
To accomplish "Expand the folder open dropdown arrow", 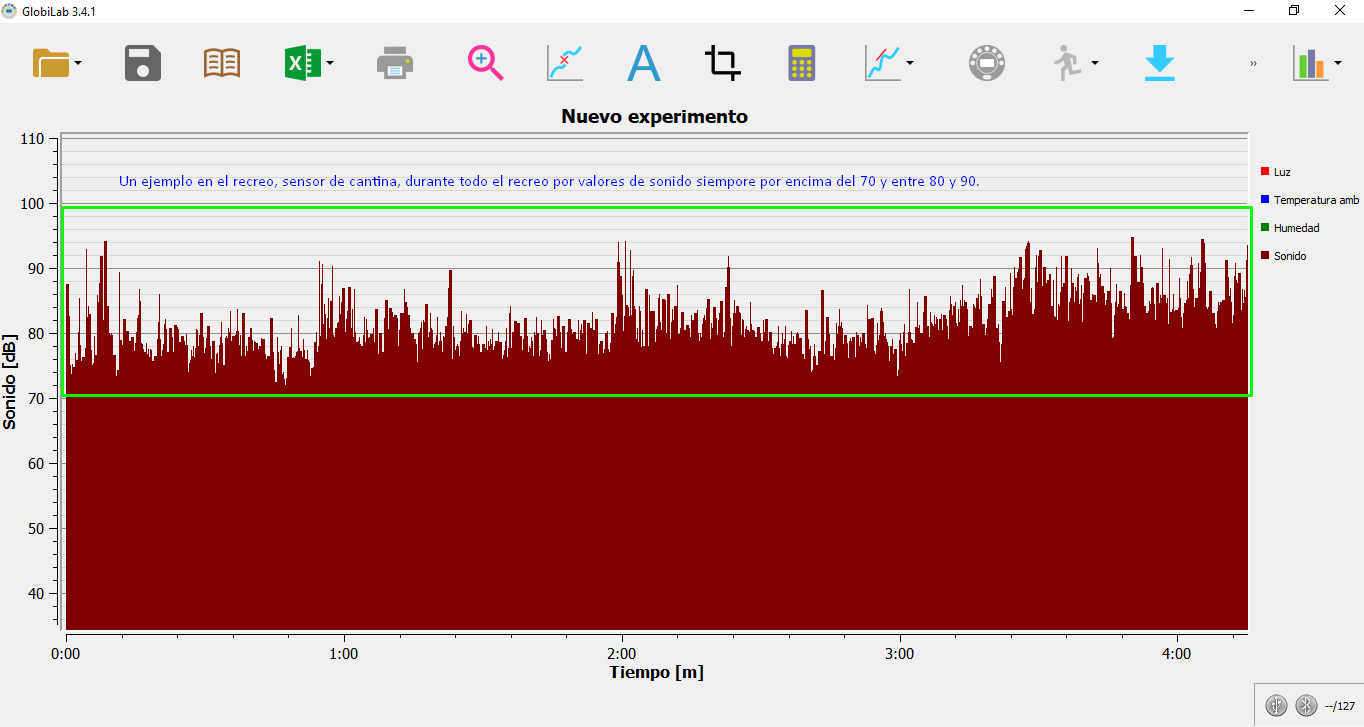I will coord(78,64).
